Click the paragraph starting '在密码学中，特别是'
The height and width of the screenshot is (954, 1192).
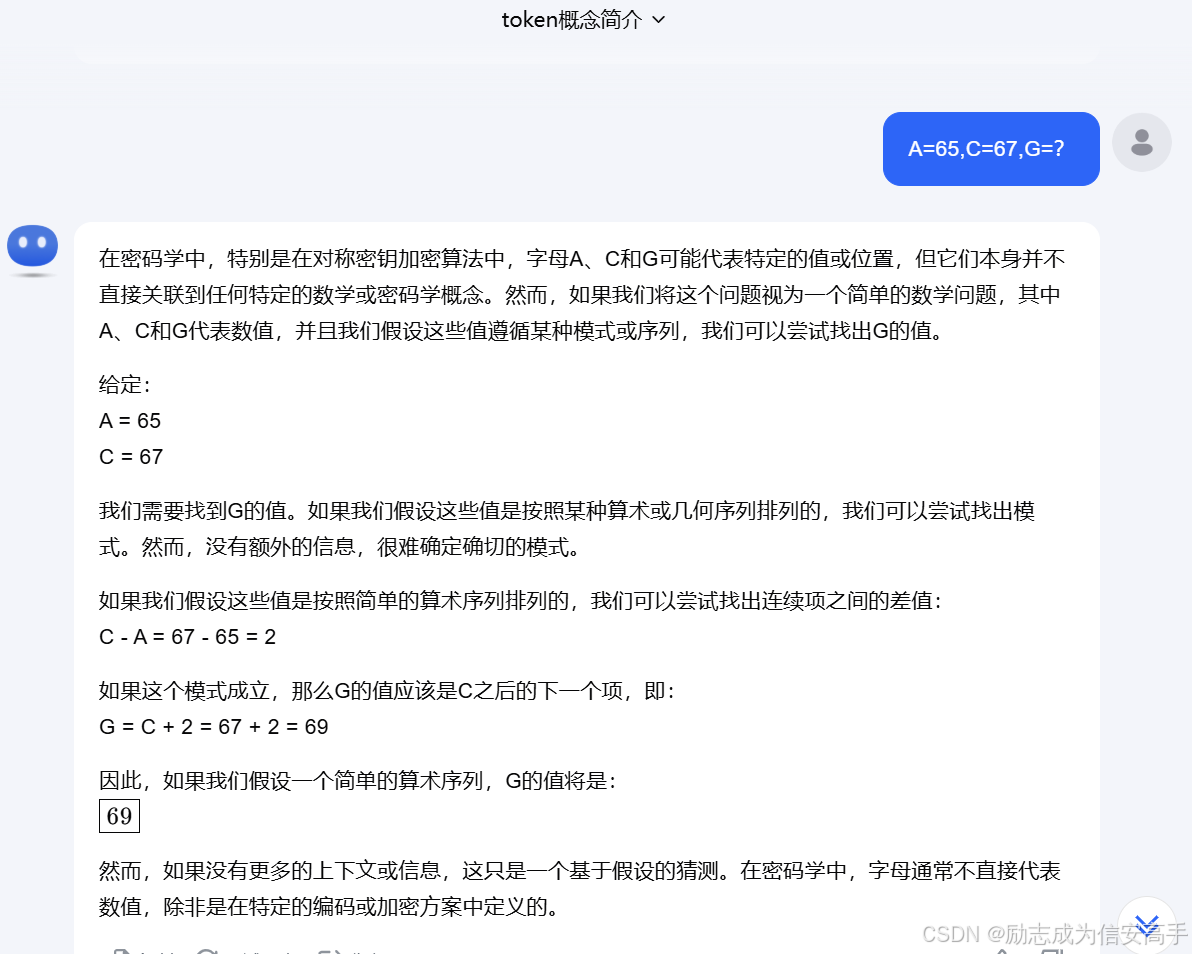(x=582, y=295)
